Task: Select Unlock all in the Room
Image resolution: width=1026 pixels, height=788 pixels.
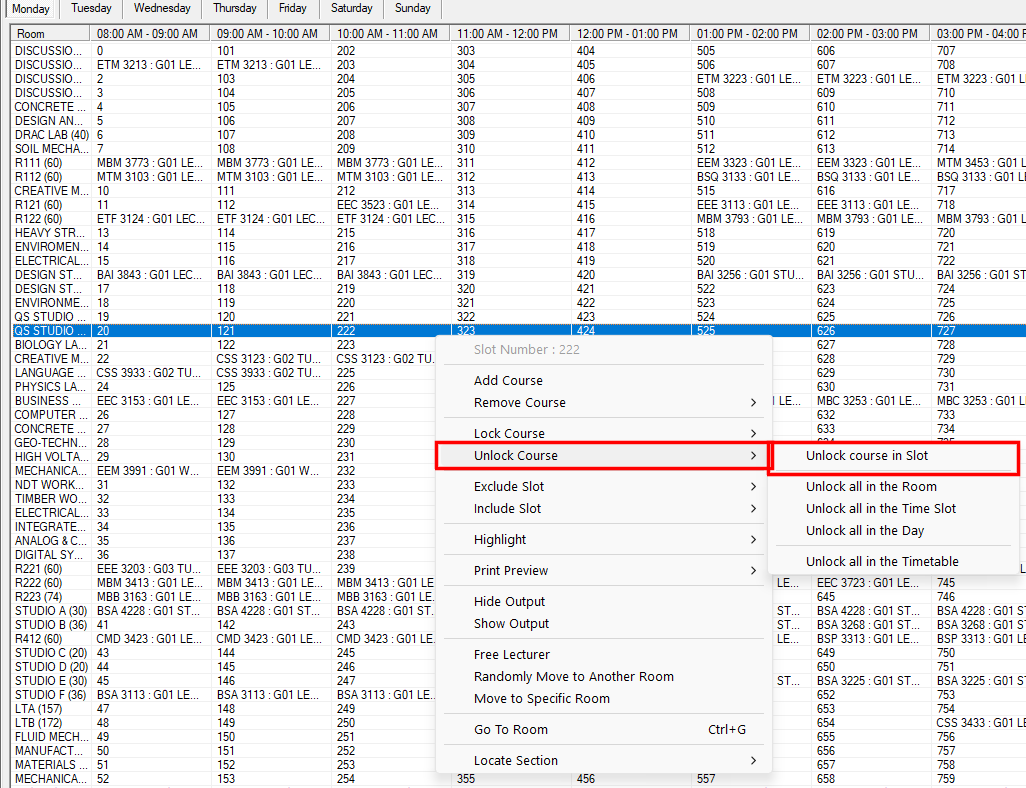Action: (893, 486)
